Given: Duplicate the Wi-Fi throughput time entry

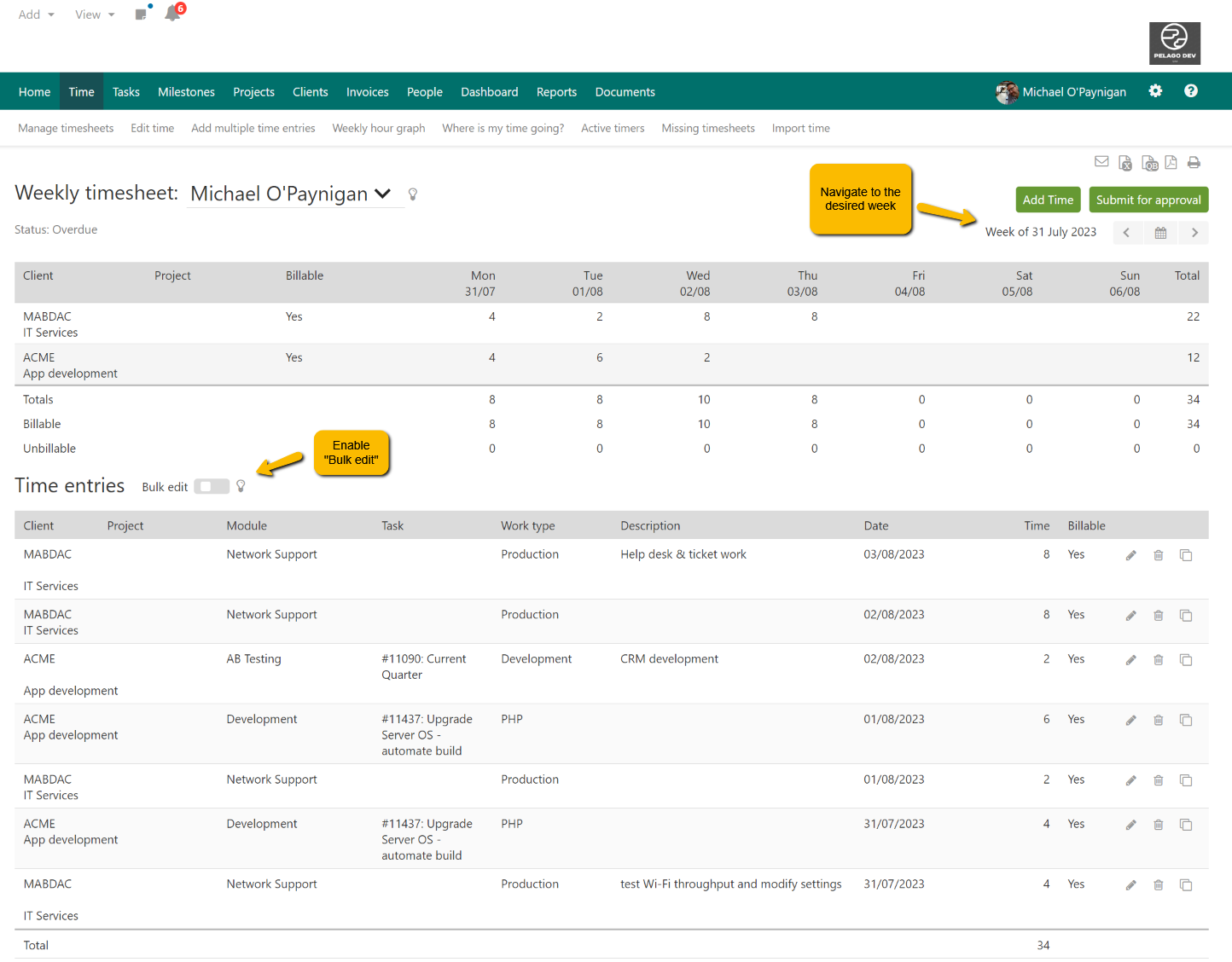Looking at the screenshot, I should click(x=1186, y=884).
